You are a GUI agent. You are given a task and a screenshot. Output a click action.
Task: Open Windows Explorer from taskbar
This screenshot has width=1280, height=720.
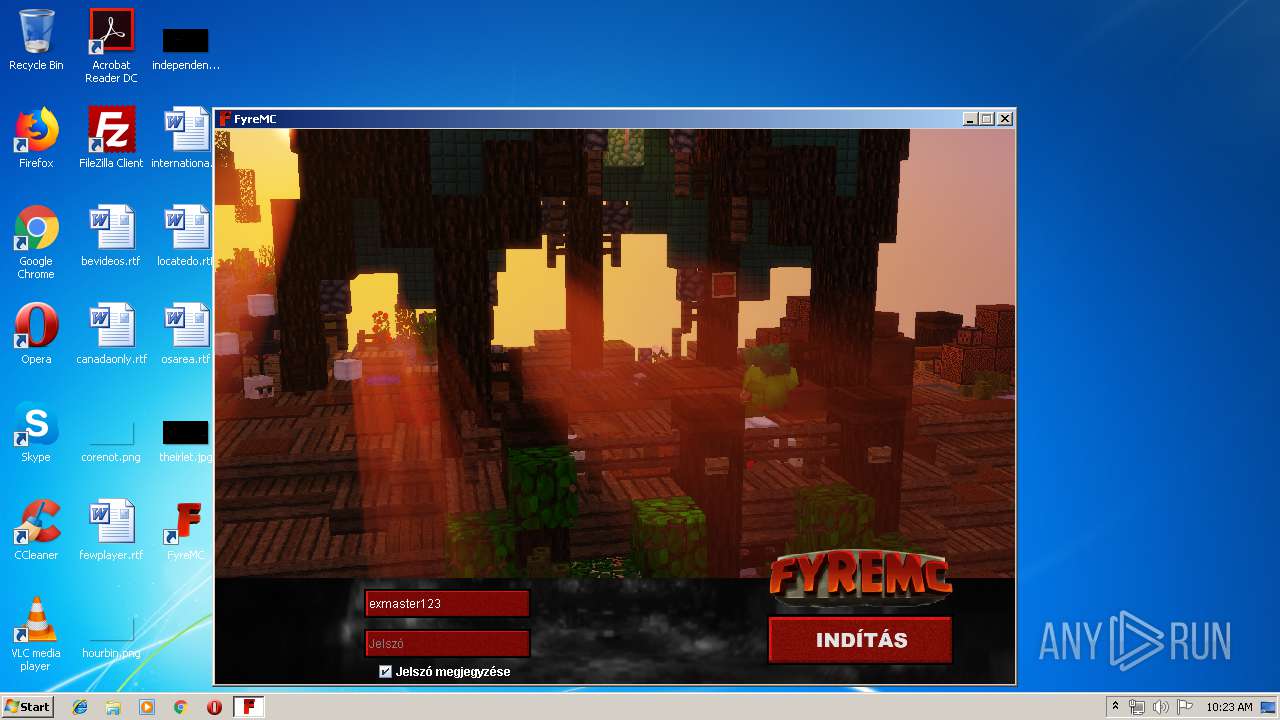(x=113, y=707)
